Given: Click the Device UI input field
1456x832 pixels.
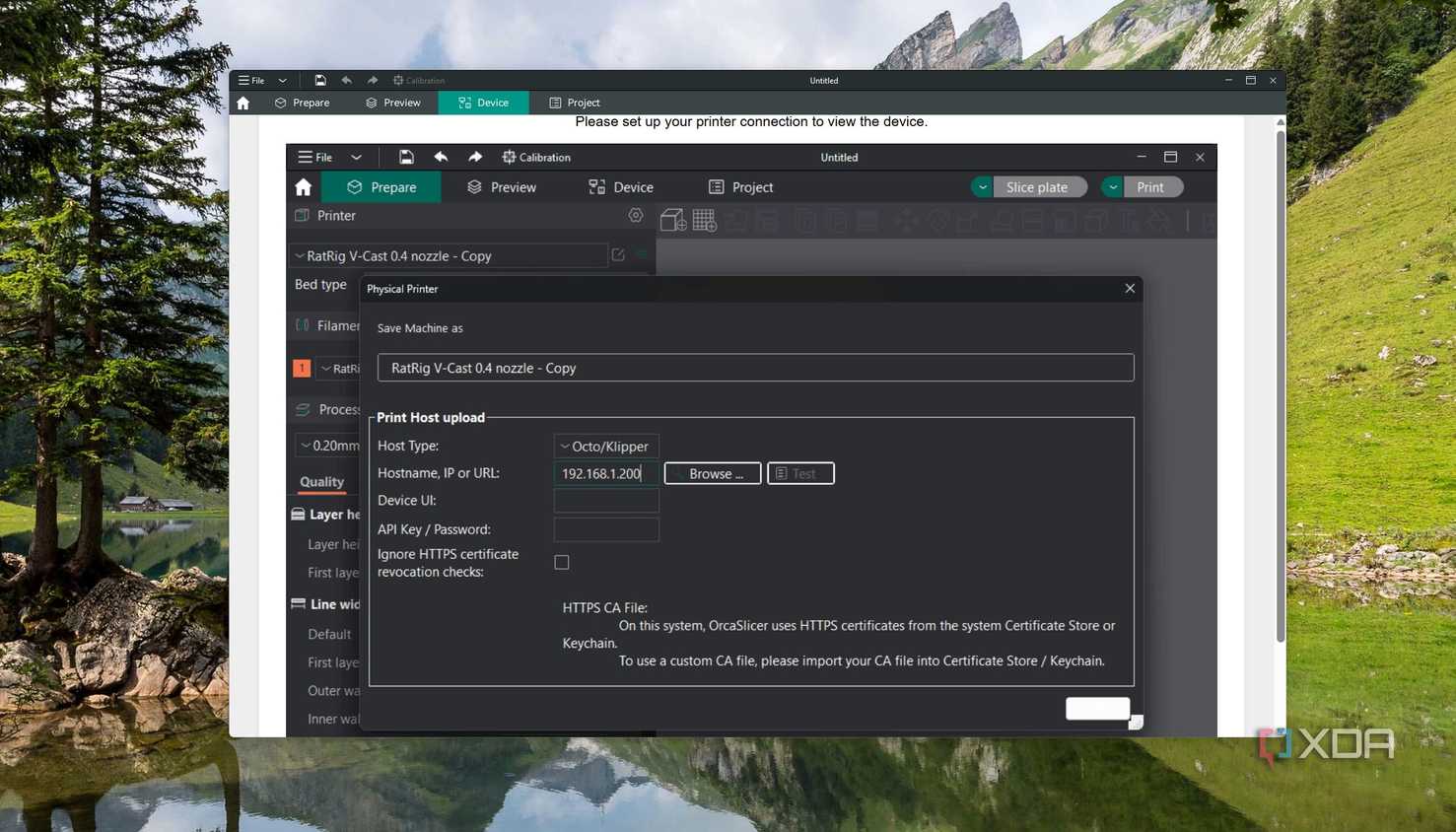Looking at the screenshot, I should click(x=606, y=501).
